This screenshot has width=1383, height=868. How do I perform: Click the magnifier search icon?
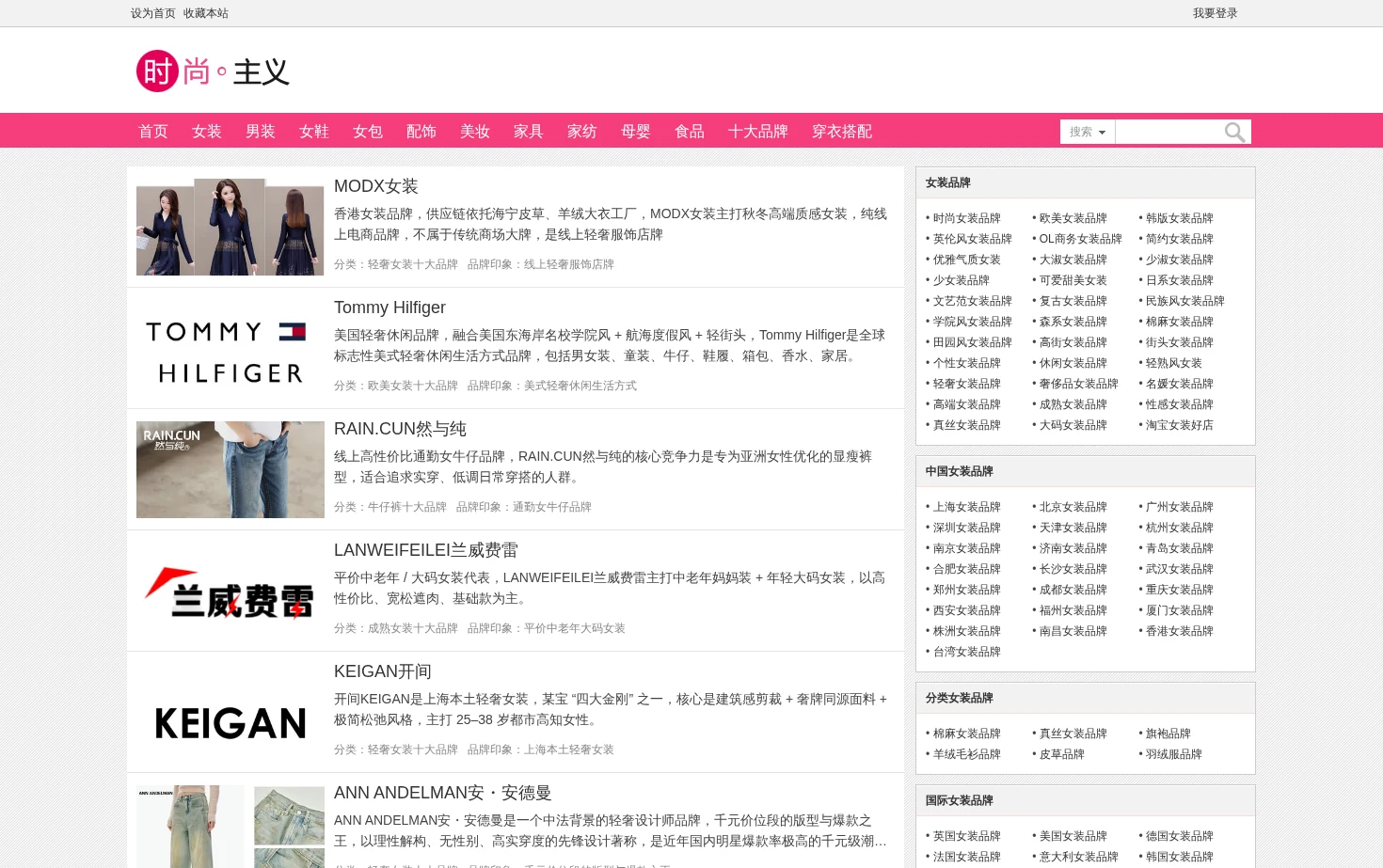[x=1234, y=133]
